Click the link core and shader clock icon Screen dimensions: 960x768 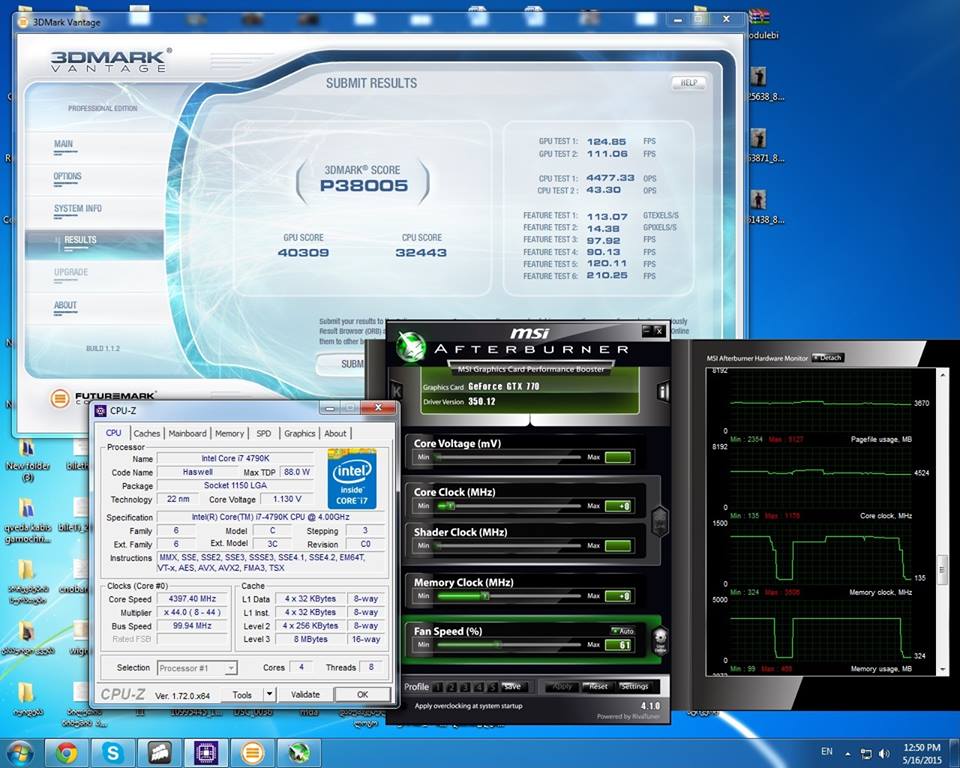[x=659, y=520]
